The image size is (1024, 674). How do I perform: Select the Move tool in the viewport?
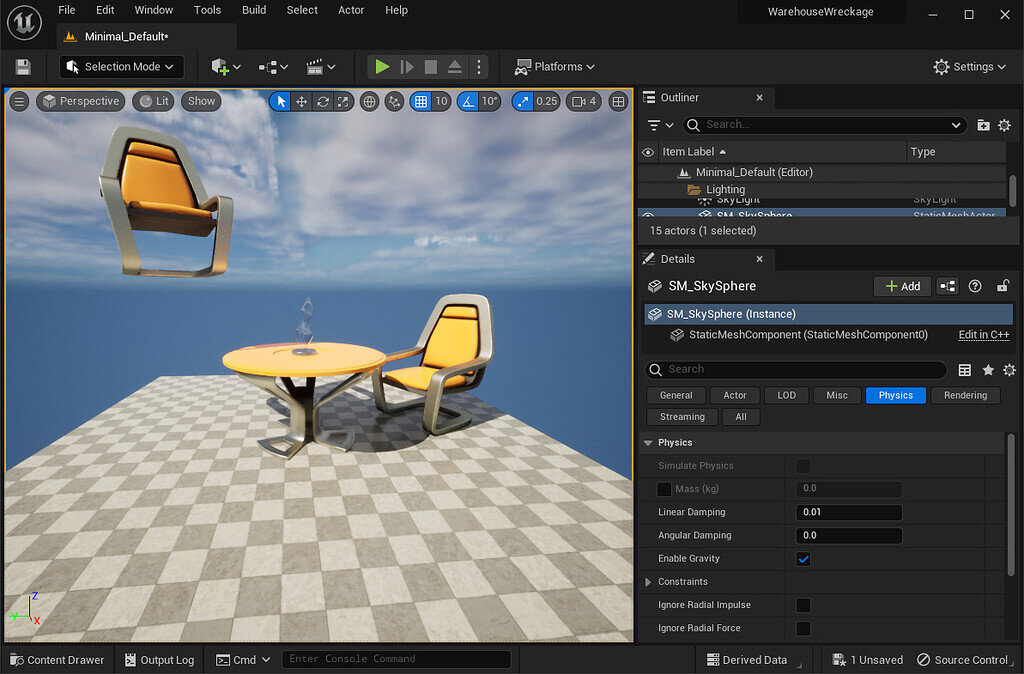(302, 101)
